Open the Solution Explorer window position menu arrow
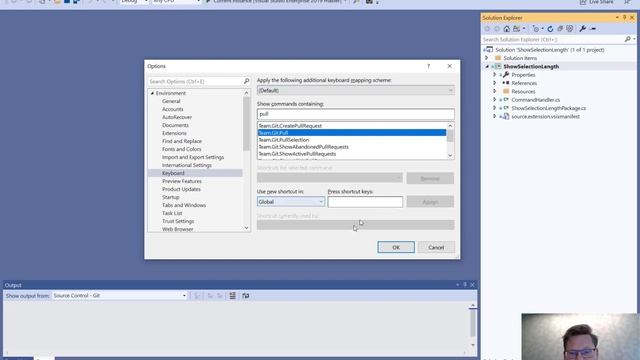Screen dimensions: 640x360 (x=617, y=18)
